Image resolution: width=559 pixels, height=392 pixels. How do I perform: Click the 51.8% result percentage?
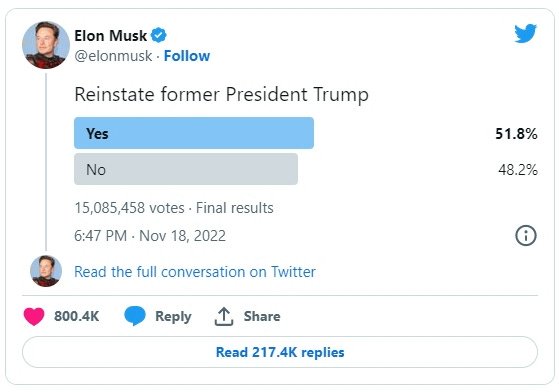pos(516,134)
